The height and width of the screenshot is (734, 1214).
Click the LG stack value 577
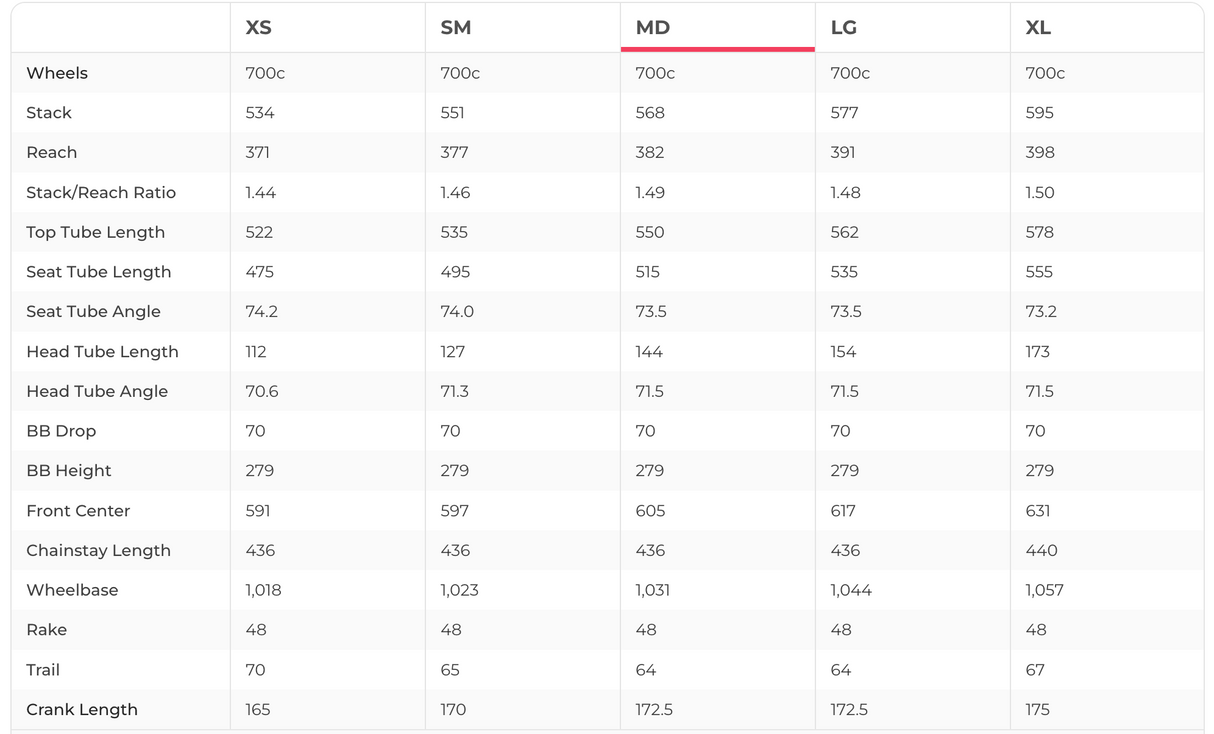pyautogui.click(x=844, y=113)
